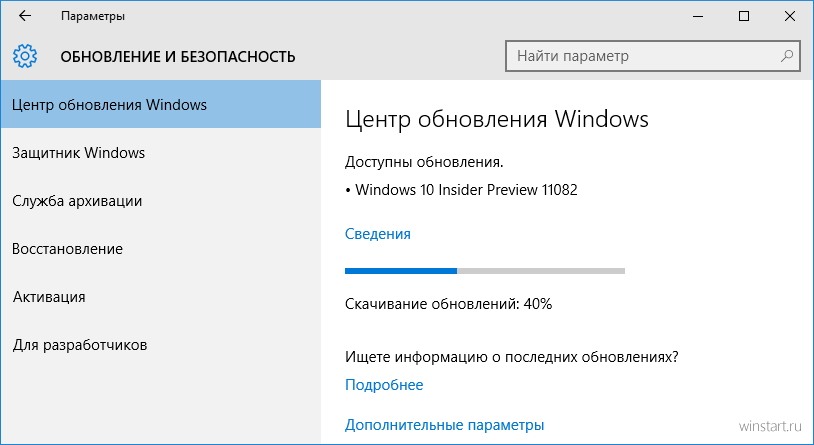Close the Параметры window

pyautogui.click(x=790, y=16)
